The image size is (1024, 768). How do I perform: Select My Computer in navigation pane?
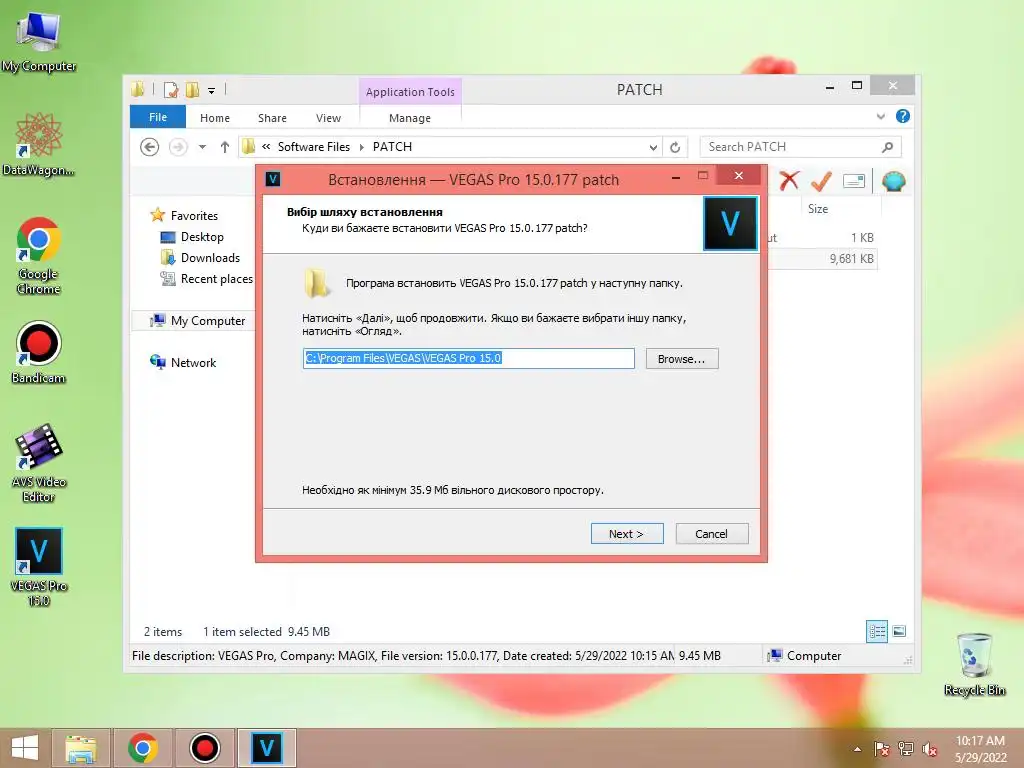[x=208, y=321]
